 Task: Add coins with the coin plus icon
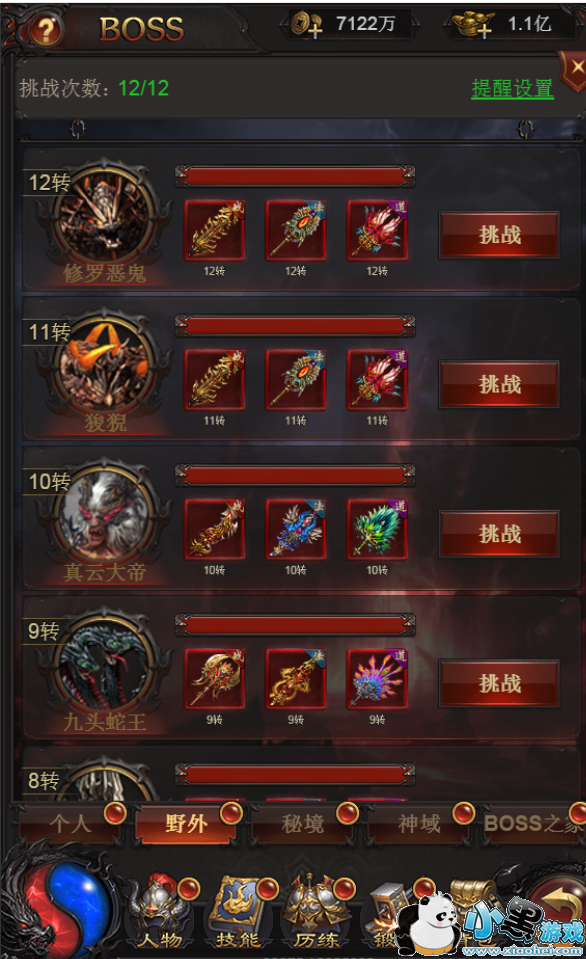(x=306, y=24)
